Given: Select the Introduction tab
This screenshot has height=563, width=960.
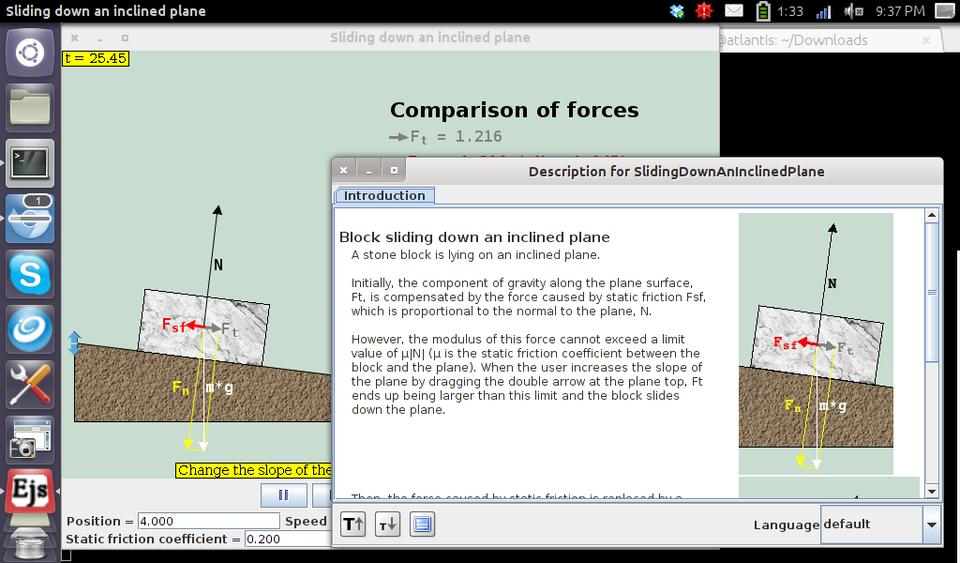Looking at the screenshot, I should pyautogui.click(x=384, y=196).
